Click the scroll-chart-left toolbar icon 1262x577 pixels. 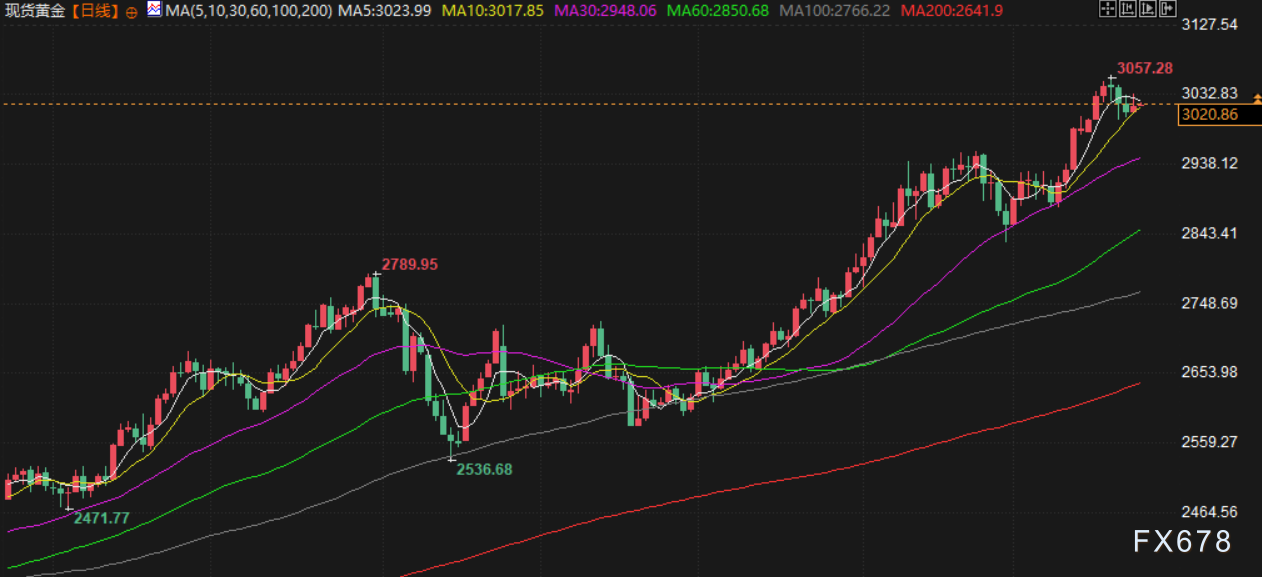[x=1126, y=10]
